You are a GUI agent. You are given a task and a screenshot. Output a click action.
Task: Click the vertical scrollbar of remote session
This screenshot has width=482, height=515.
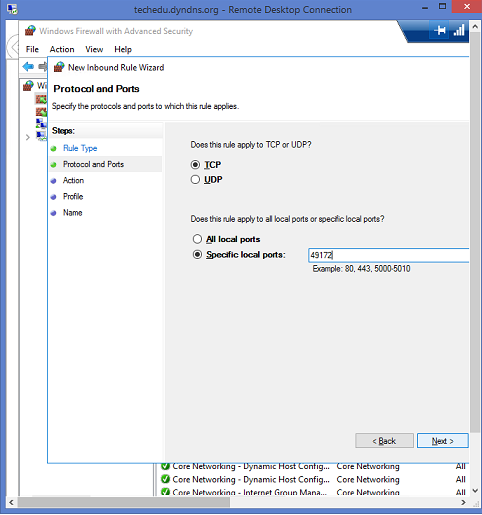(x=475, y=232)
